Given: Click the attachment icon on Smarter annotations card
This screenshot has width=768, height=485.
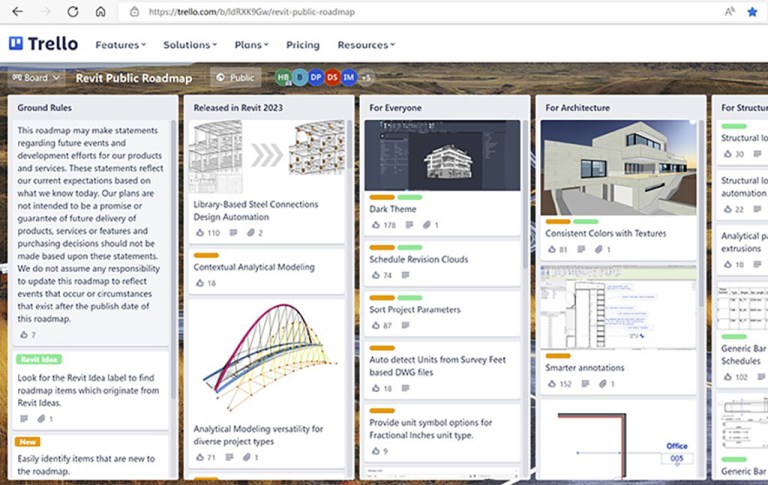Looking at the screenshot, I should (x=603, y=384).
